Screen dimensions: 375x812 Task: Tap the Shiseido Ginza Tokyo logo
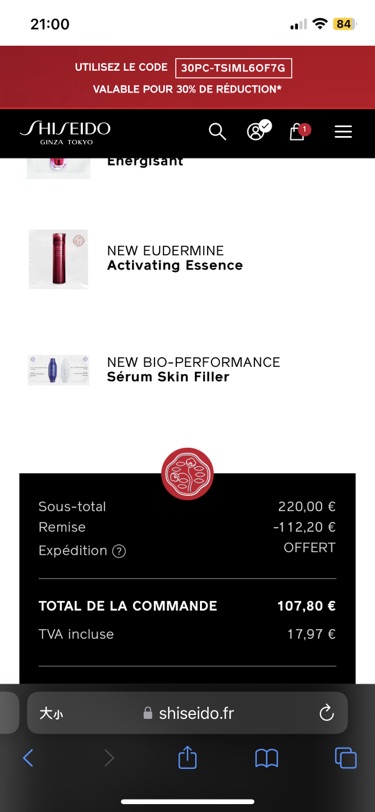click(x=65, y=132)
